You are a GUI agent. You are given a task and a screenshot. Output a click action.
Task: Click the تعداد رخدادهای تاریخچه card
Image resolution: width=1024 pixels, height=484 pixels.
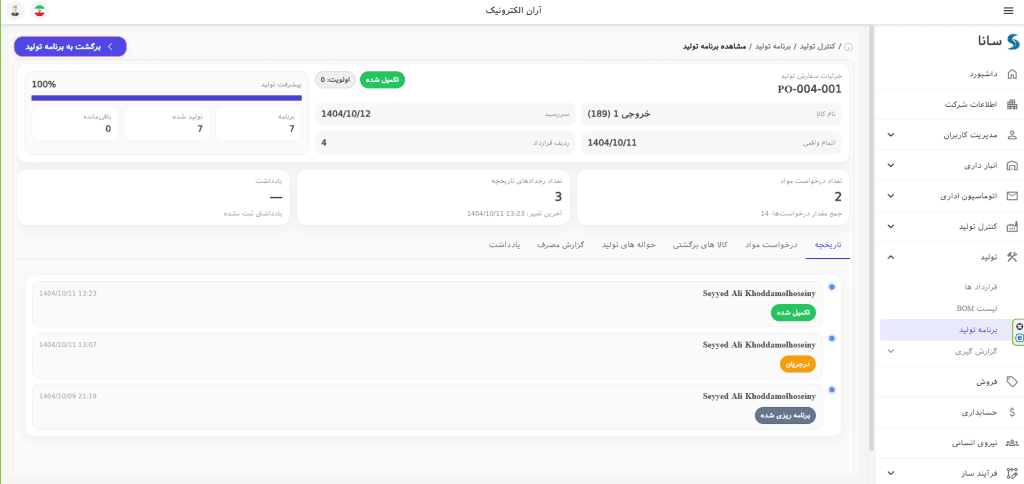tap(434, 197)
